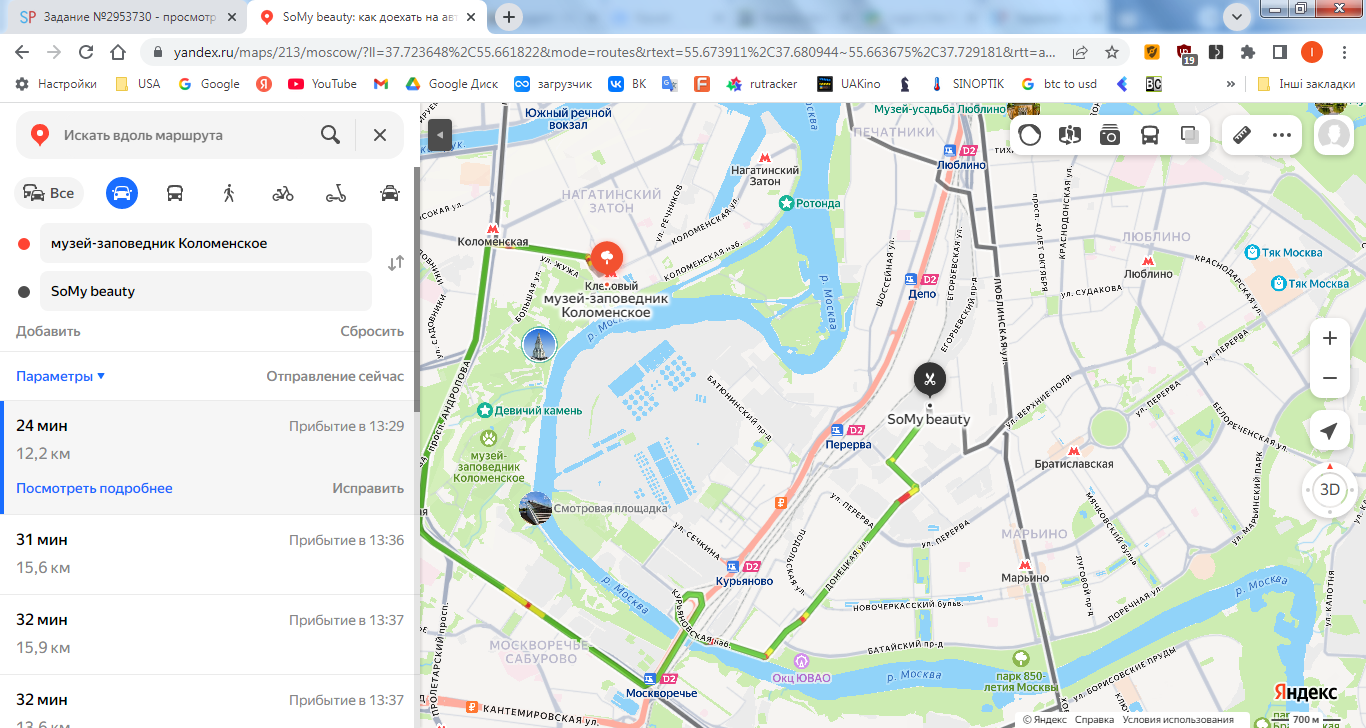Close the route panel with X
1366x728 pixels.
pos(380,135)
